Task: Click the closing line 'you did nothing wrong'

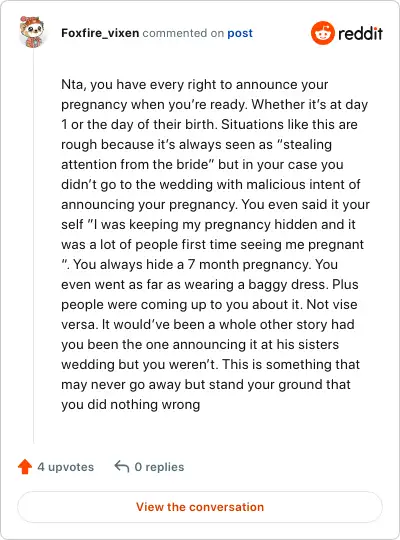Action: pyautogui.click(x=131, y=404)
